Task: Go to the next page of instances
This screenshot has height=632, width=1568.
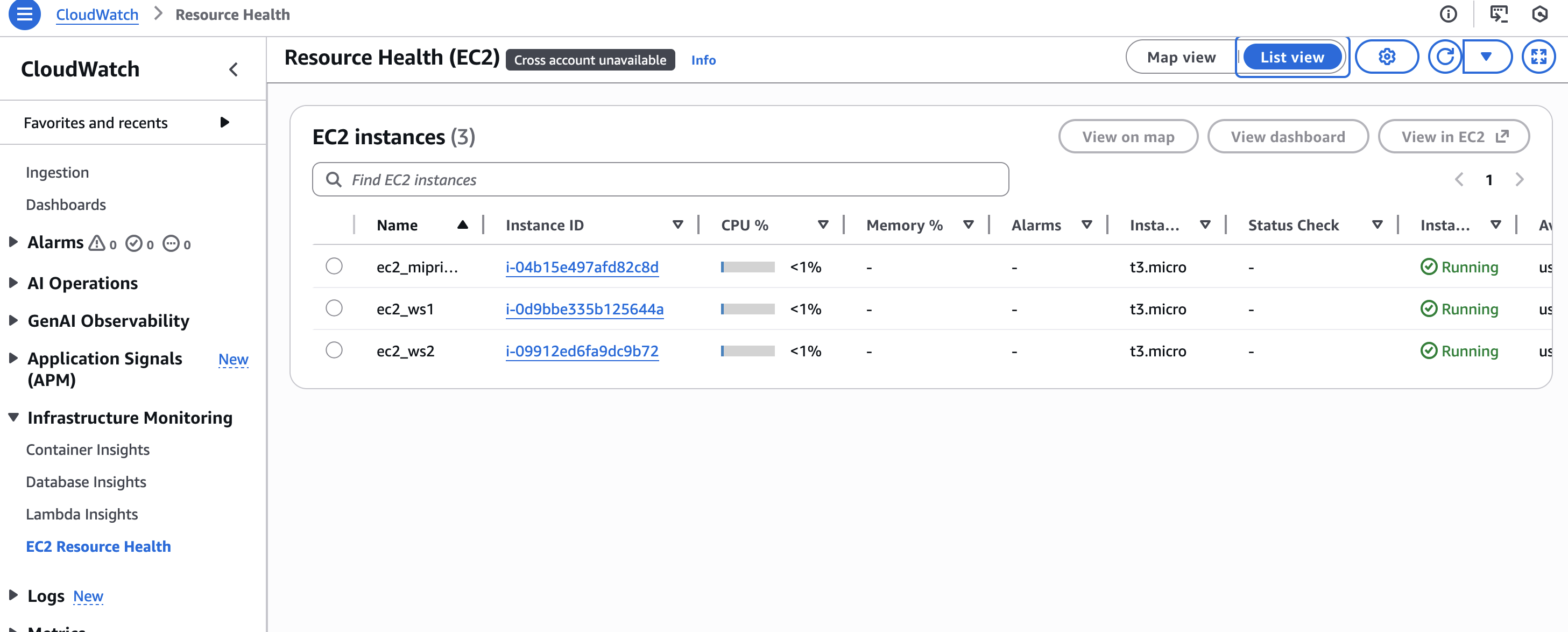Action: pos(1520,180)
